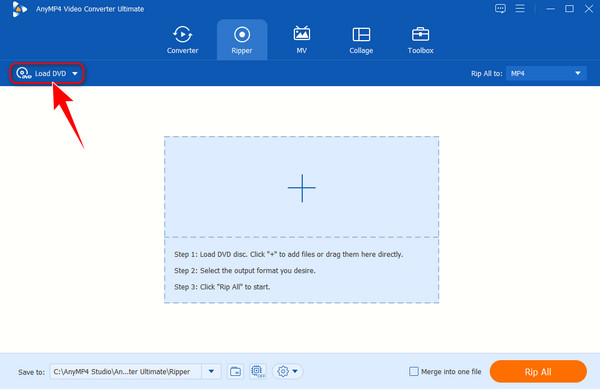
Task: Click the Load DVD button
Action: point(41,73)
